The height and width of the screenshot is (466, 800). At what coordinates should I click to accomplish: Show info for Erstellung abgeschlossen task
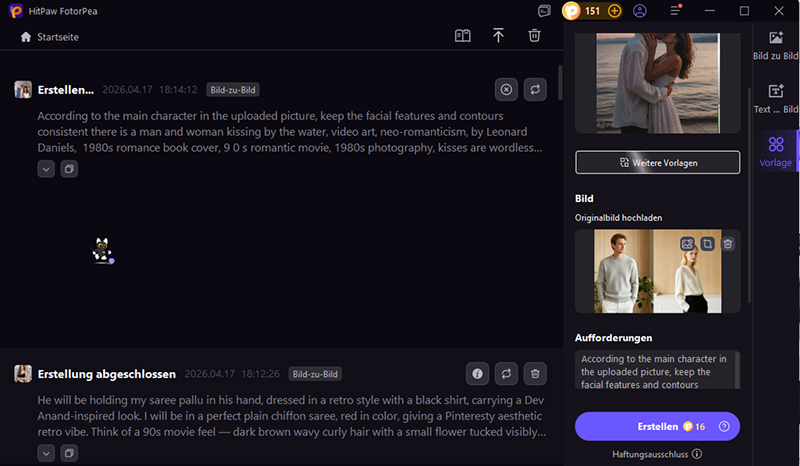pyautogui.click(x=478, y=374)
